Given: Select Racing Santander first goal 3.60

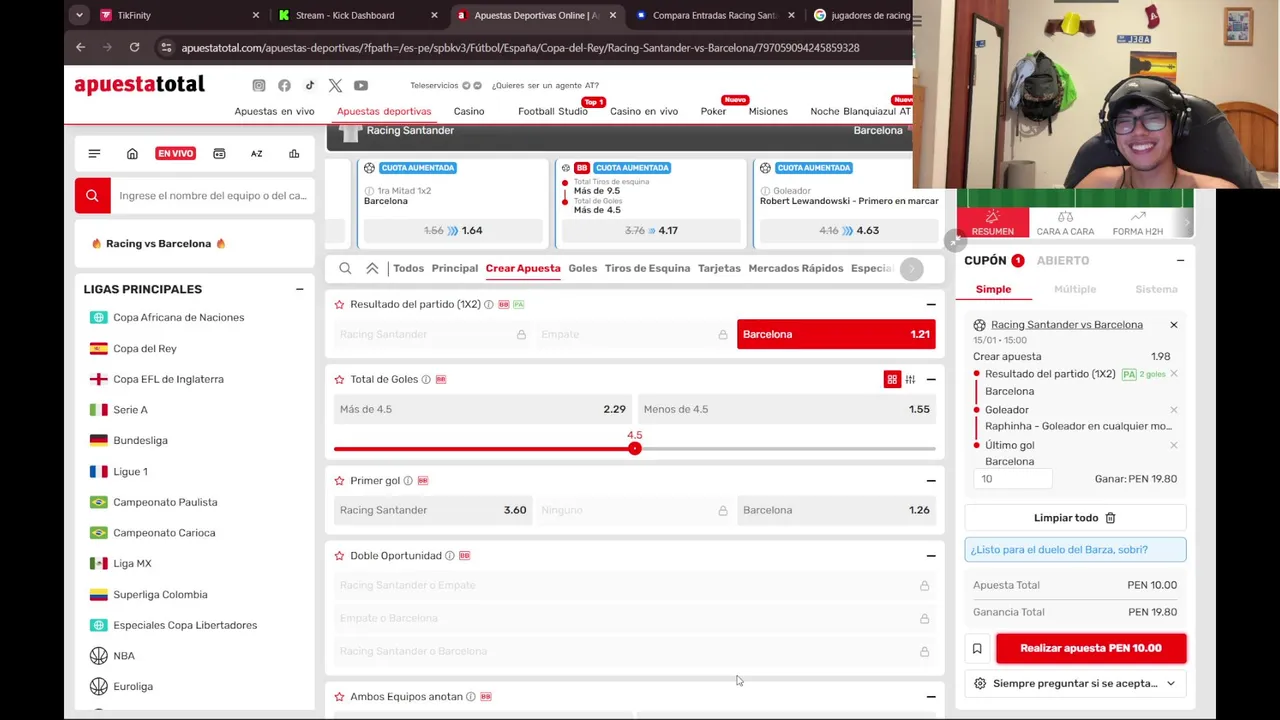Looking at the screenshot, I should point(433,510).
